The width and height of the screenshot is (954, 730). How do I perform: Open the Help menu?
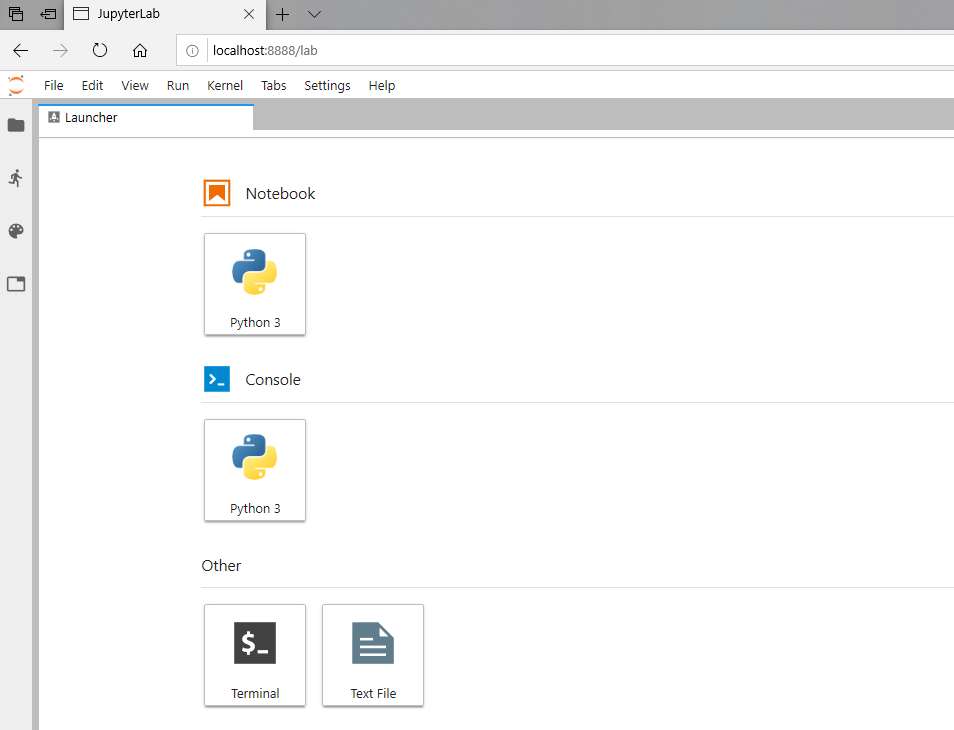[381, 86]
